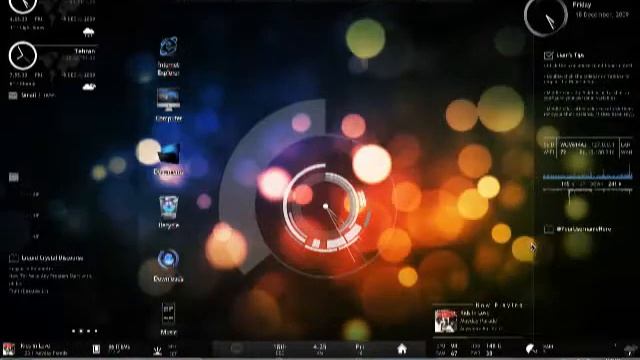
Task: Click the moon weather icon in bottom bar
Action: pos(531,349)
